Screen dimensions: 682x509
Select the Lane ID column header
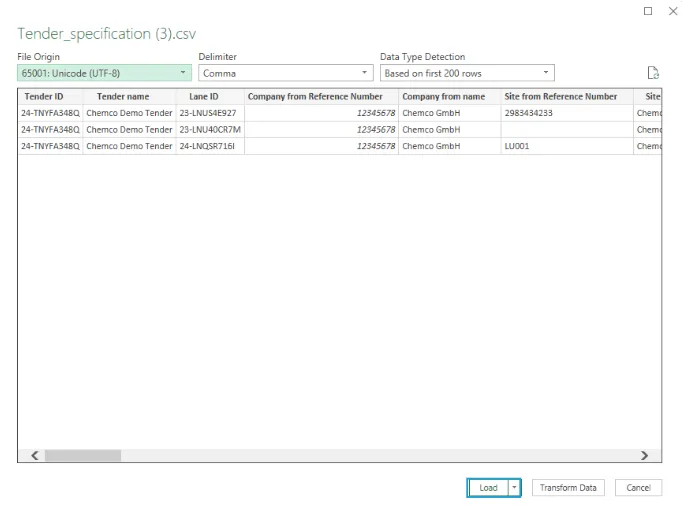210,97
